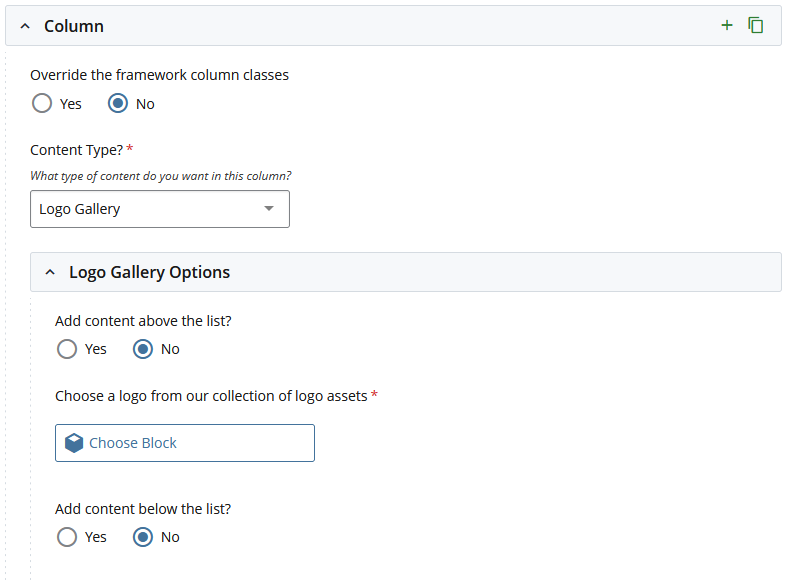This screenshot has width=786, height=580.
Task: Click the 'What type of content' help text
Action: coord(160,176)
